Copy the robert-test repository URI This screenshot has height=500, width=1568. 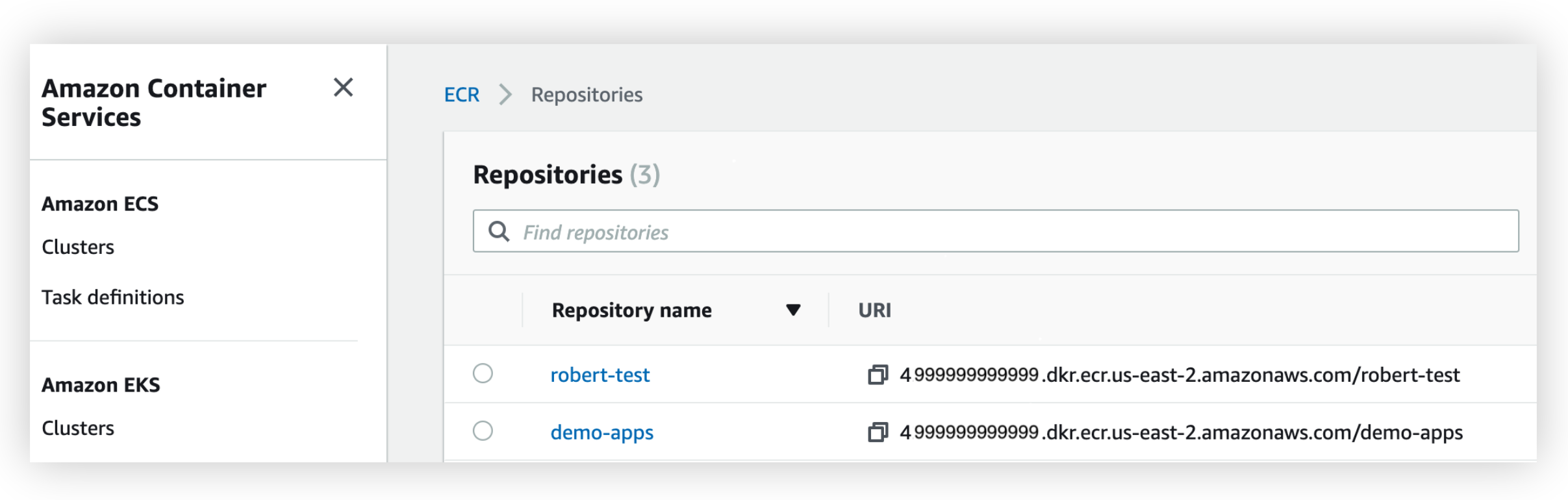(x=878, y=375)
